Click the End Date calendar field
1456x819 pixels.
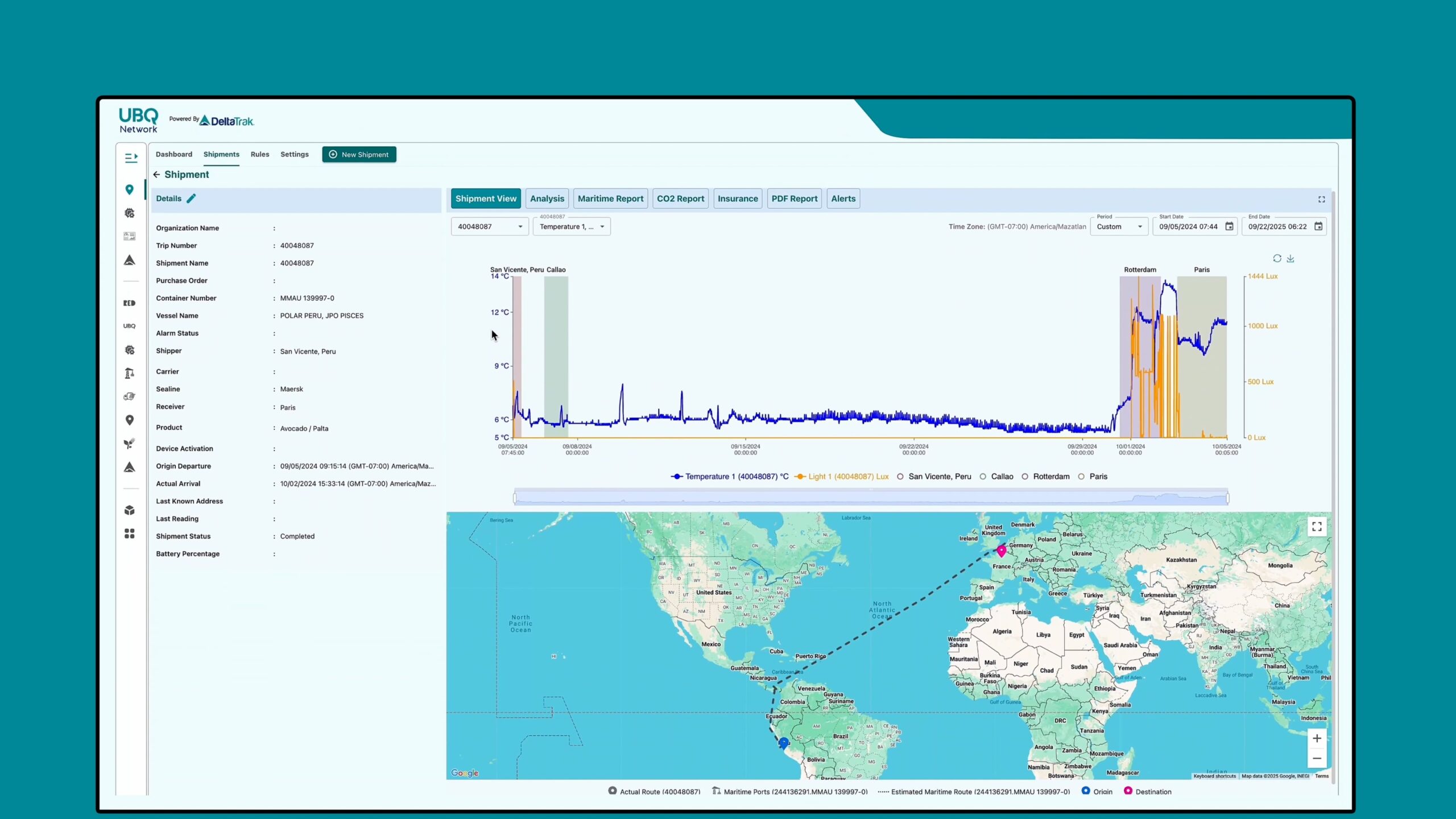click(1283, 226)
